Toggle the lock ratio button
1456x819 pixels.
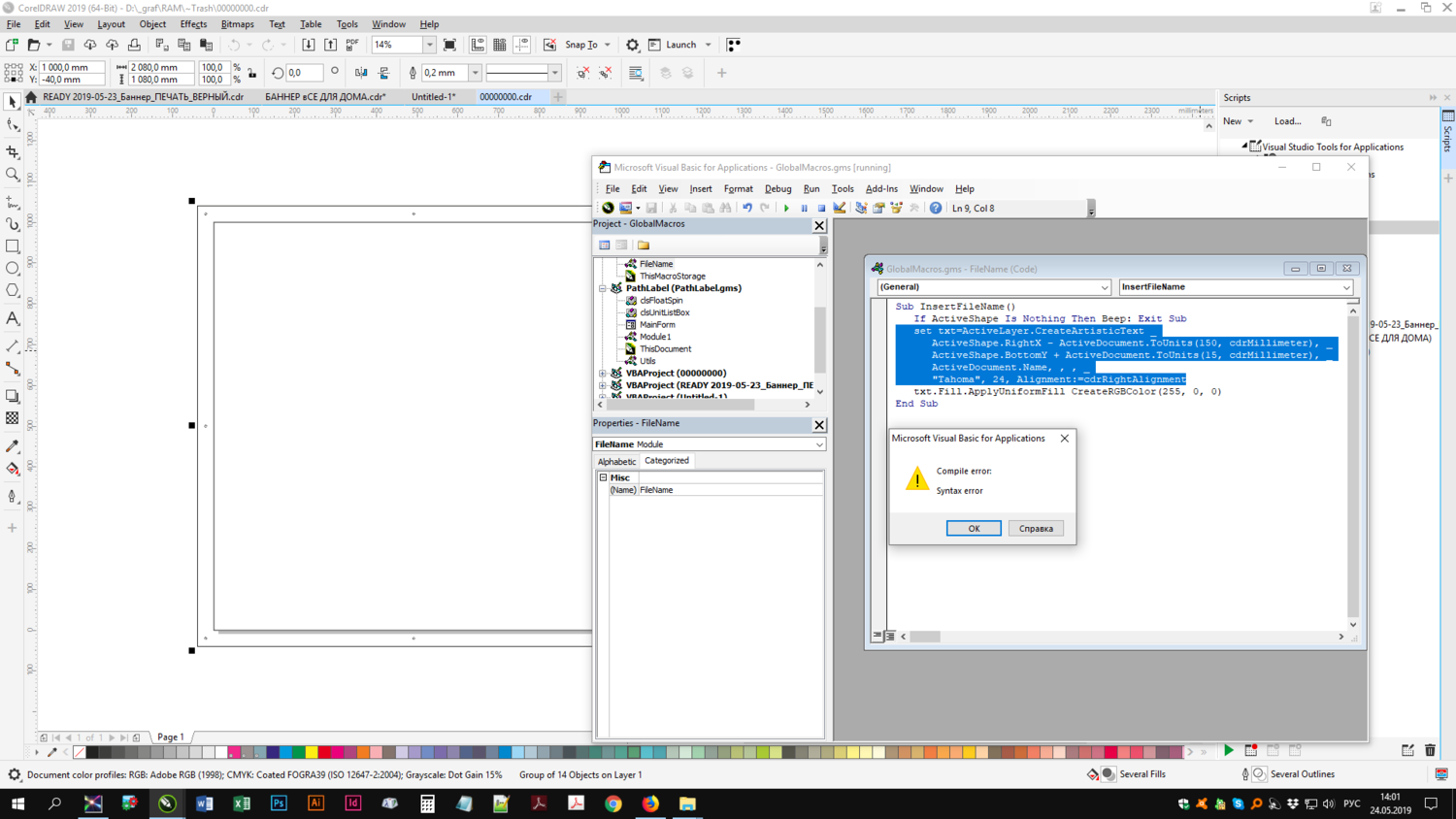tap(252, 74)
